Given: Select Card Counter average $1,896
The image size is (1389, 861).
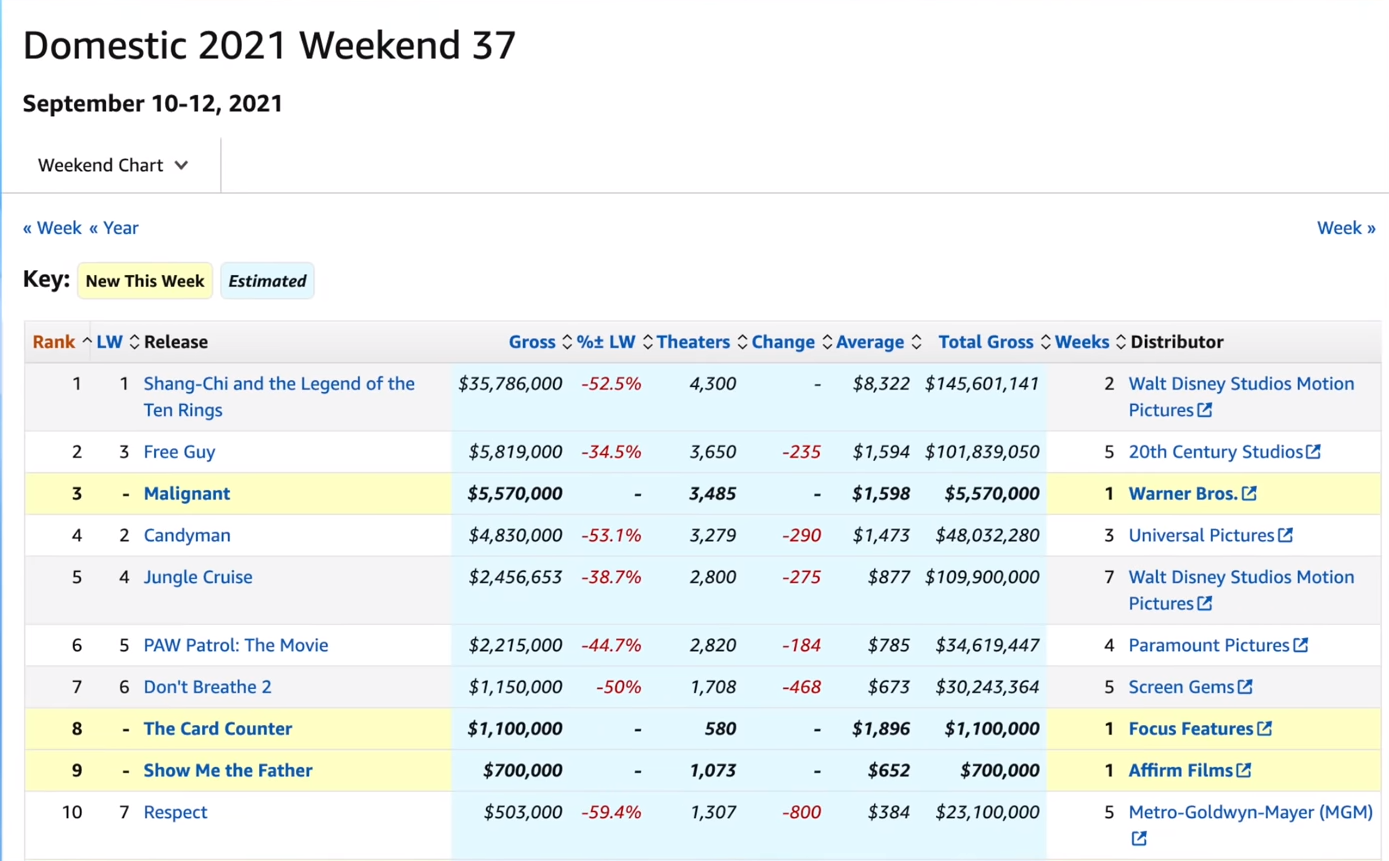Looking at the screenshot, I should pos(881,729).
